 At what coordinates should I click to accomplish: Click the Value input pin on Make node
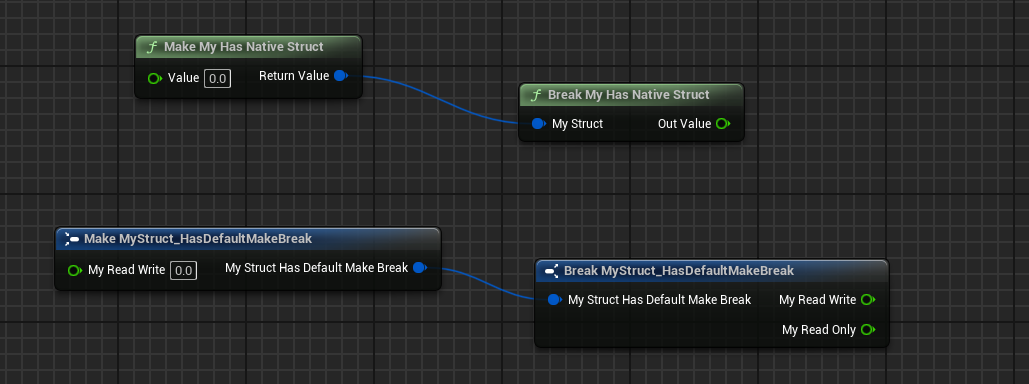coord(155,79)
